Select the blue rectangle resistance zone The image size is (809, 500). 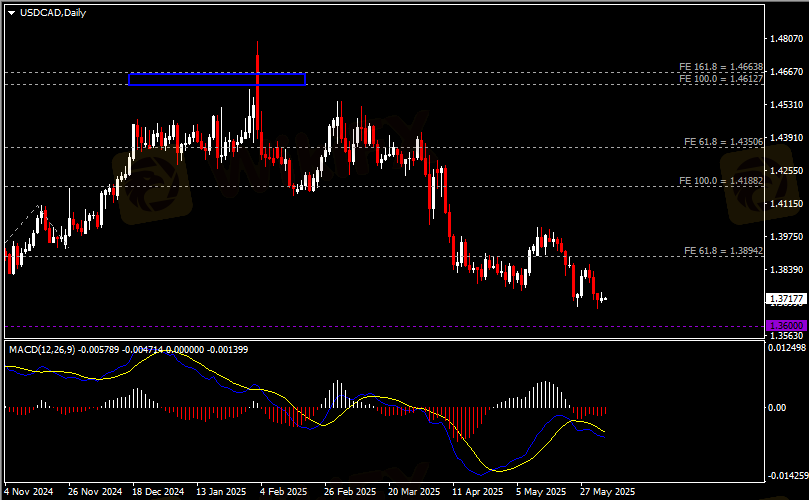(x=216, y=79)
